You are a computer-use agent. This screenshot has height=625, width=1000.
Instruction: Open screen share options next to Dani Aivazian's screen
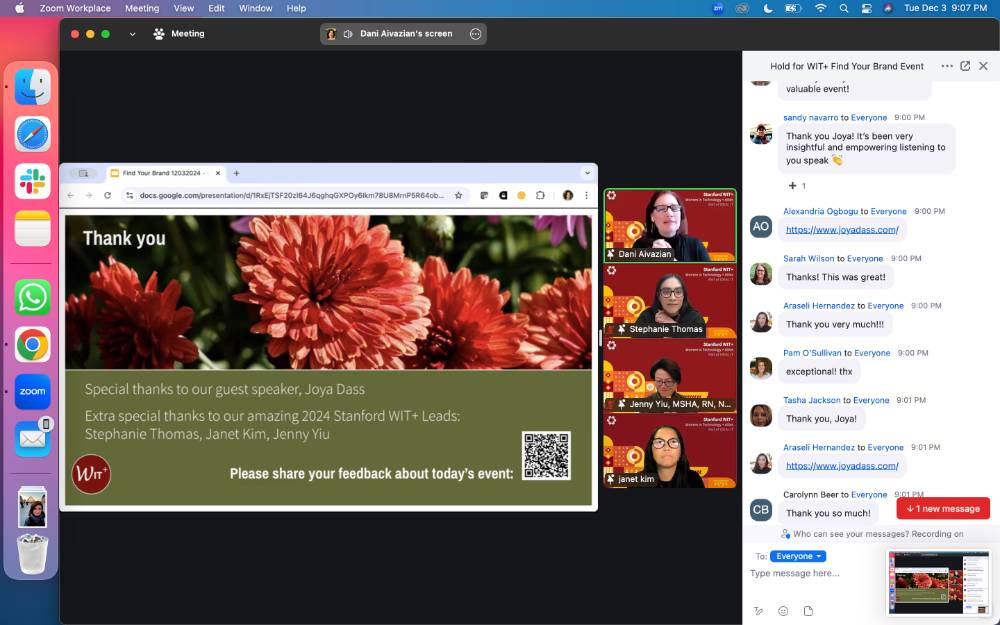[x=475, y=34]
